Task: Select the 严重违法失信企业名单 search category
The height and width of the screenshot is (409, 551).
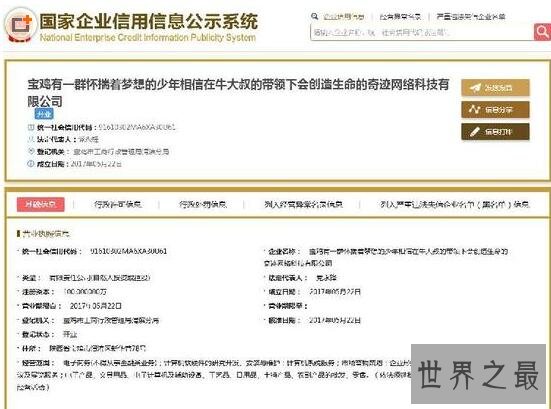Action: click(x=471, y=17)
